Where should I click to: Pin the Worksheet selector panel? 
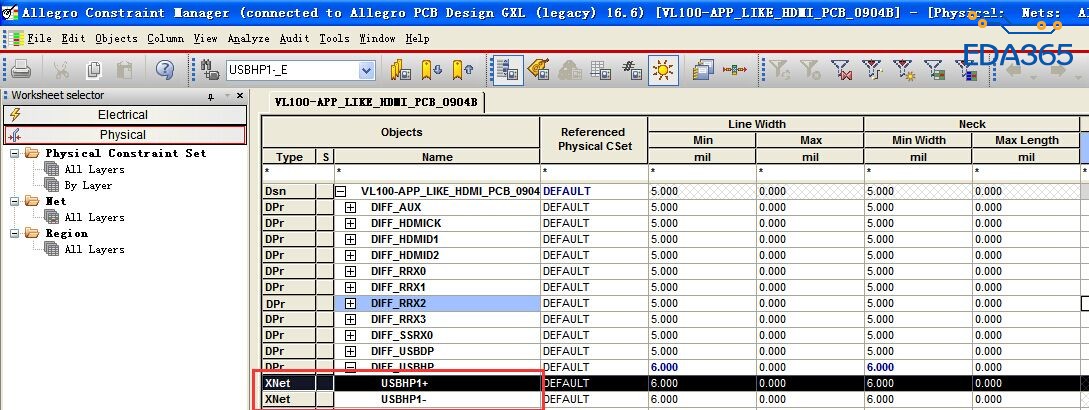(x=211, y=97)
